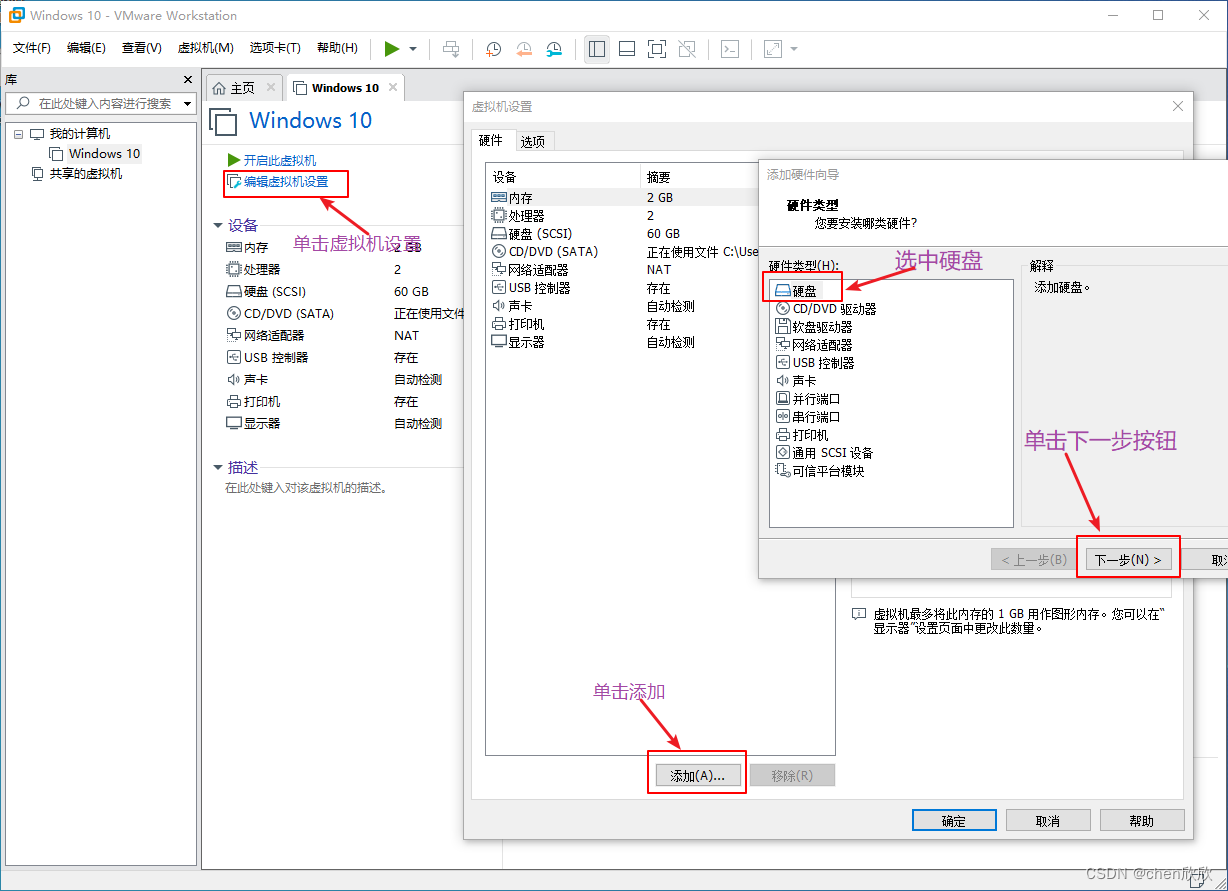Open the library search dropdown arrow

click(187, 104)
